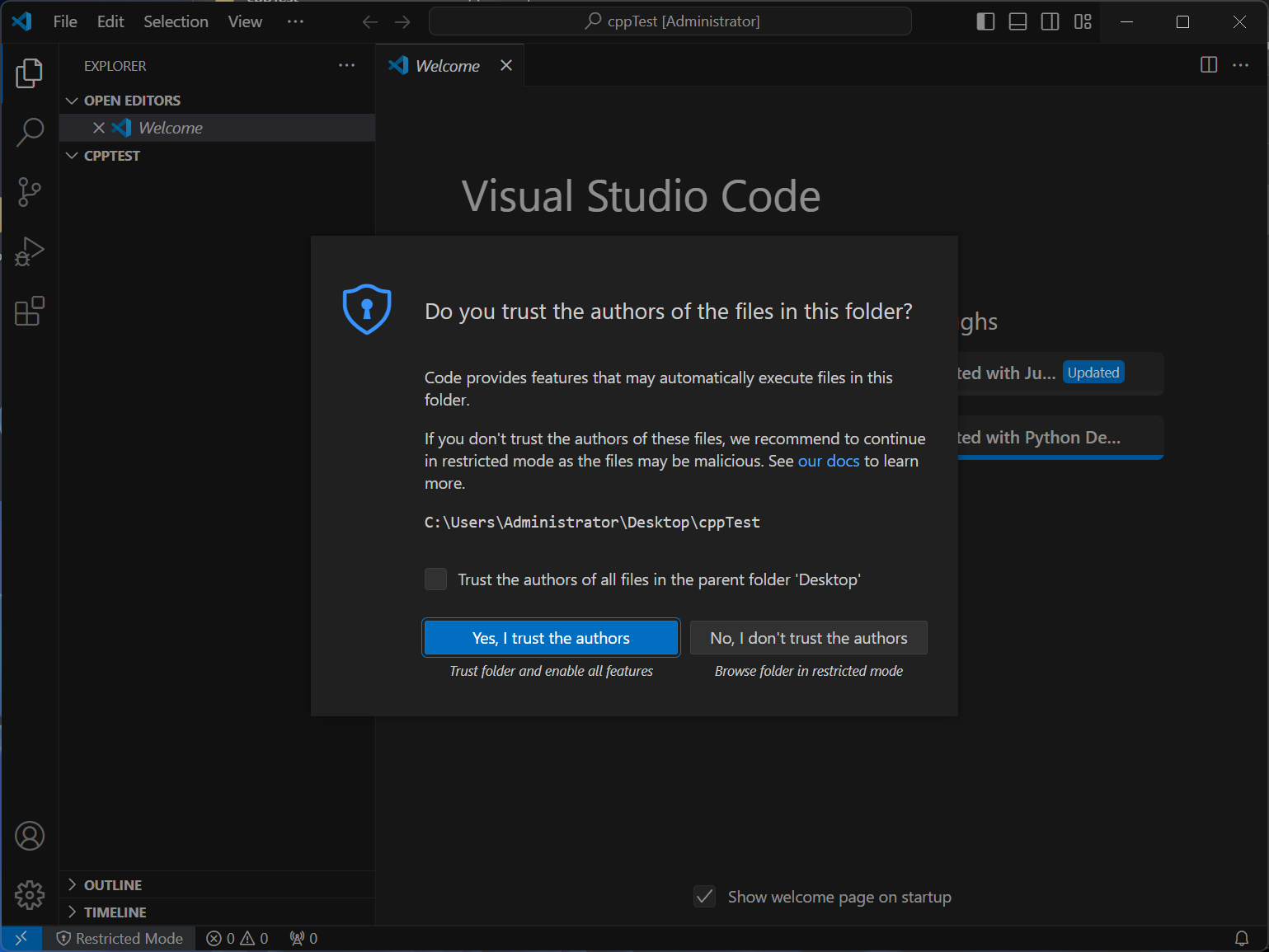Image resolution: width=1269 pixels, height=952 pixels.
Task: Click the Restricted Mode status bar entry
Action: click(120, 938)
